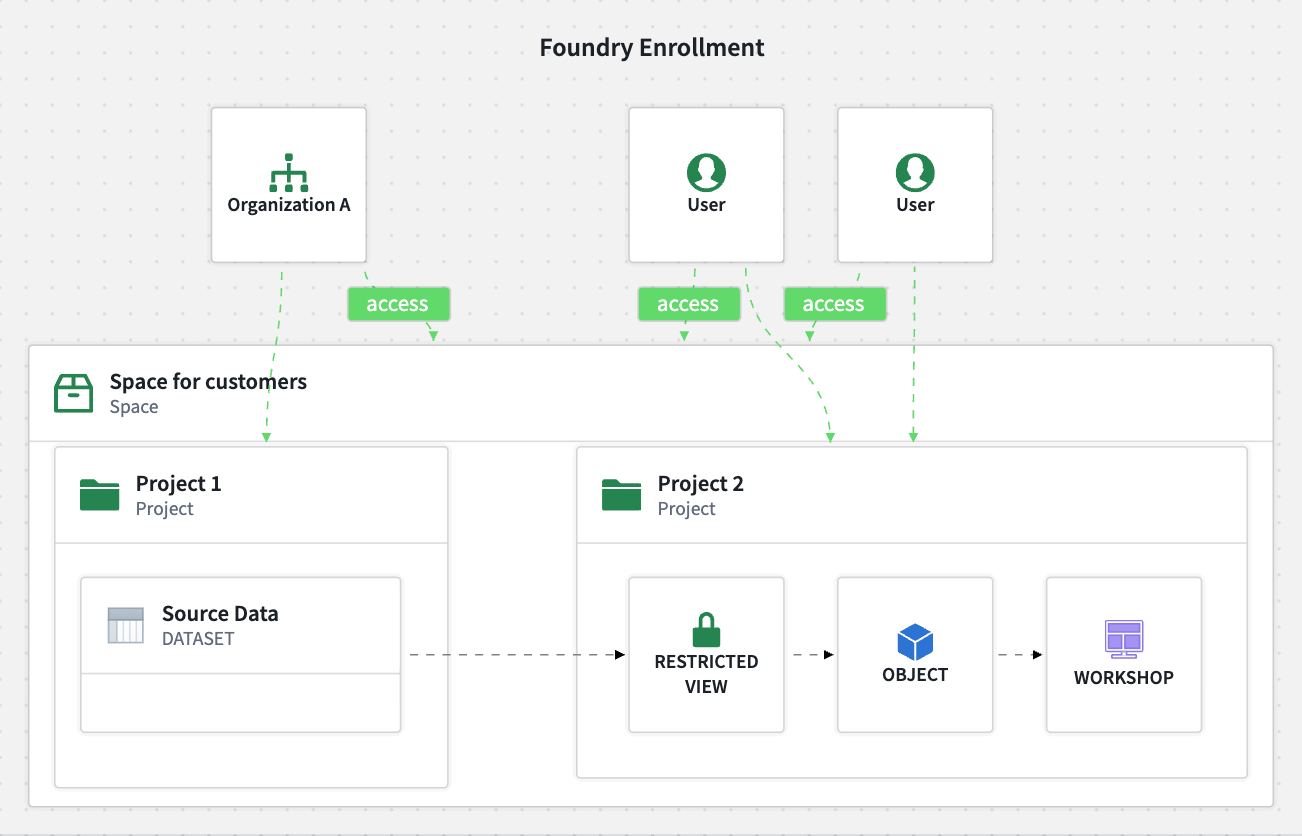The image size is (1302, 836).
Task: Click the Restricted View lock icon
Action: 706,630
